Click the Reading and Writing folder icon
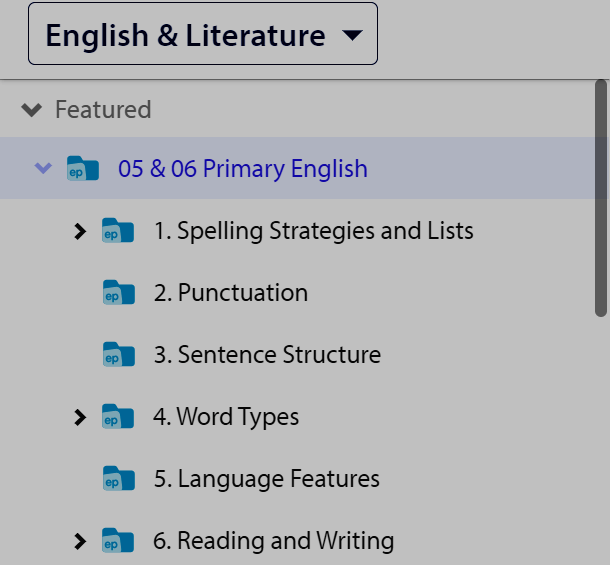Image resolution: width=610 pixels, height=565 pixels. tap(118, 540)
